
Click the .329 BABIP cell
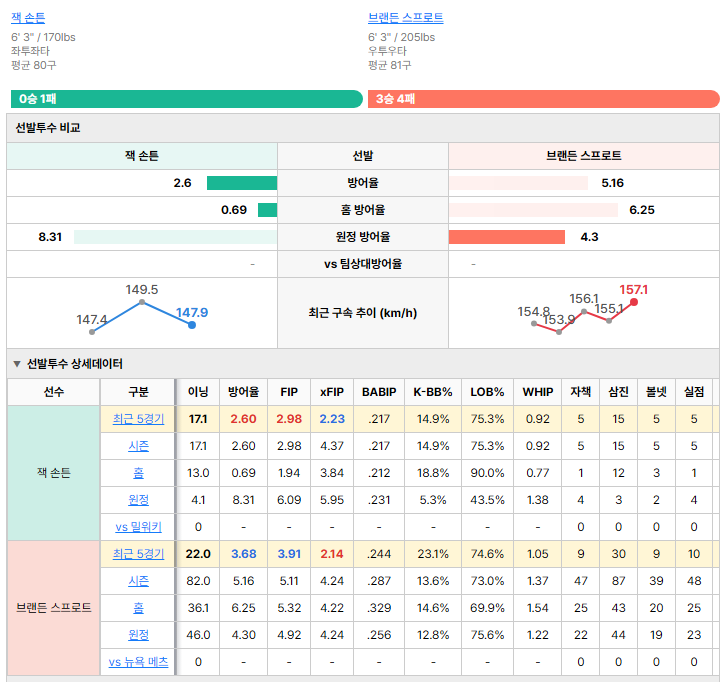(379, 607)
